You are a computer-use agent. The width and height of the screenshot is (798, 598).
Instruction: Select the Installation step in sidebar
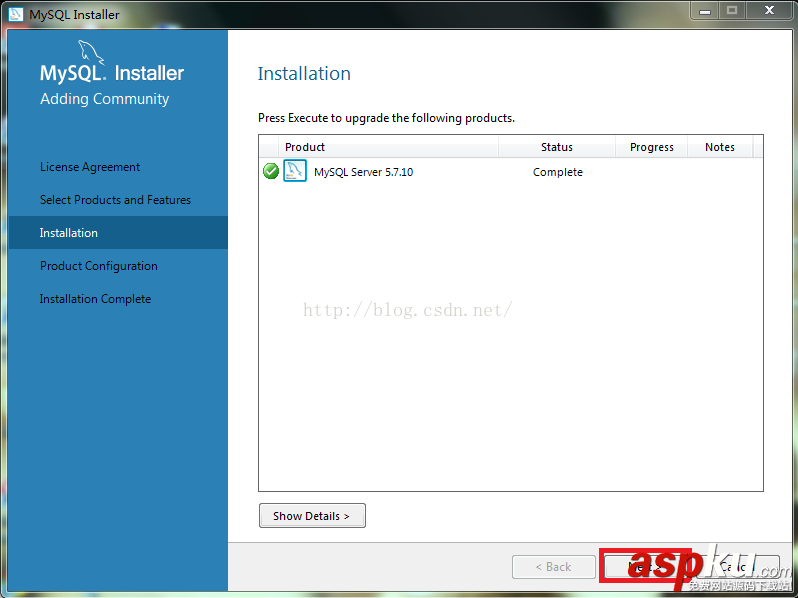[x=118, y=233]
